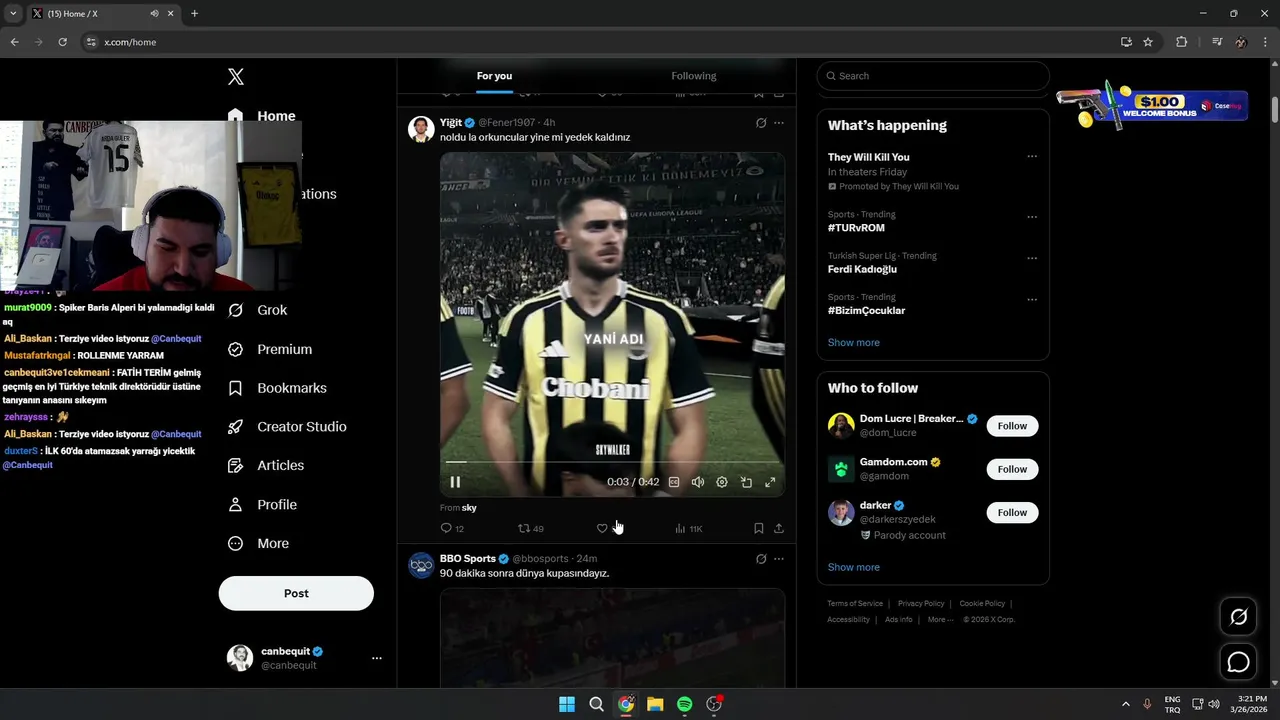1280x720 pixels.
Task: Open File Explorer from taskbar
Action: tap(655, 704)
